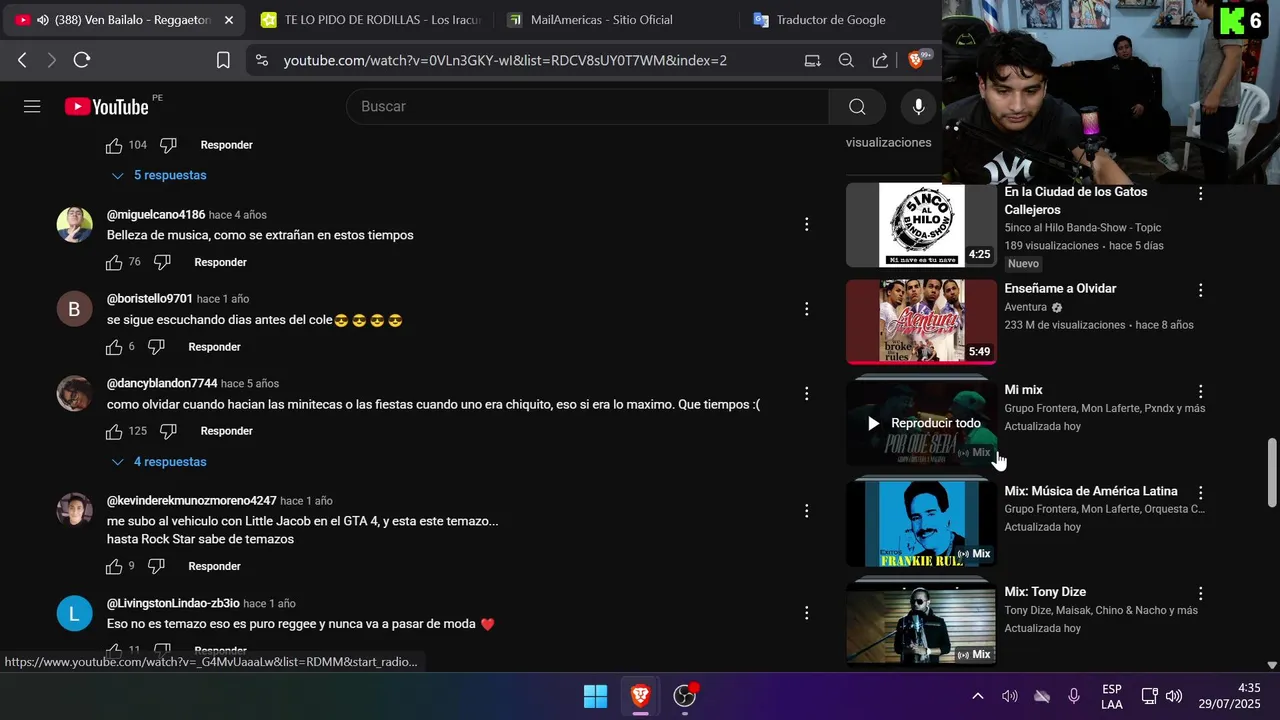Open En la Ciudad de los Gatos thumbnail

click(921, 225)
